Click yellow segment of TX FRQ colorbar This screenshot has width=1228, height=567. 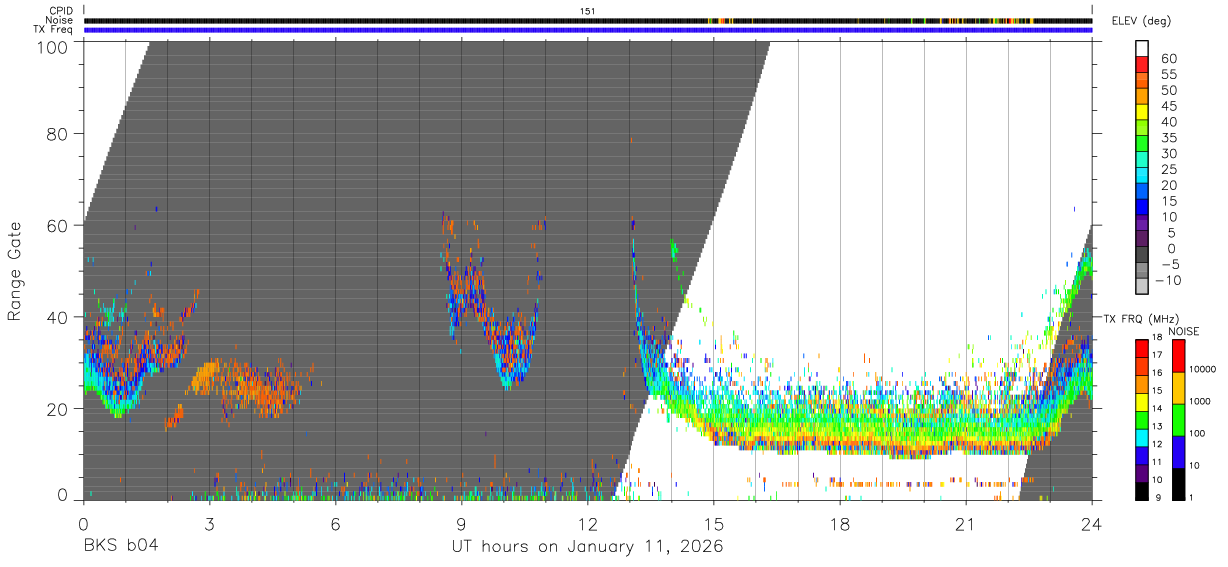coord(1142,402)
